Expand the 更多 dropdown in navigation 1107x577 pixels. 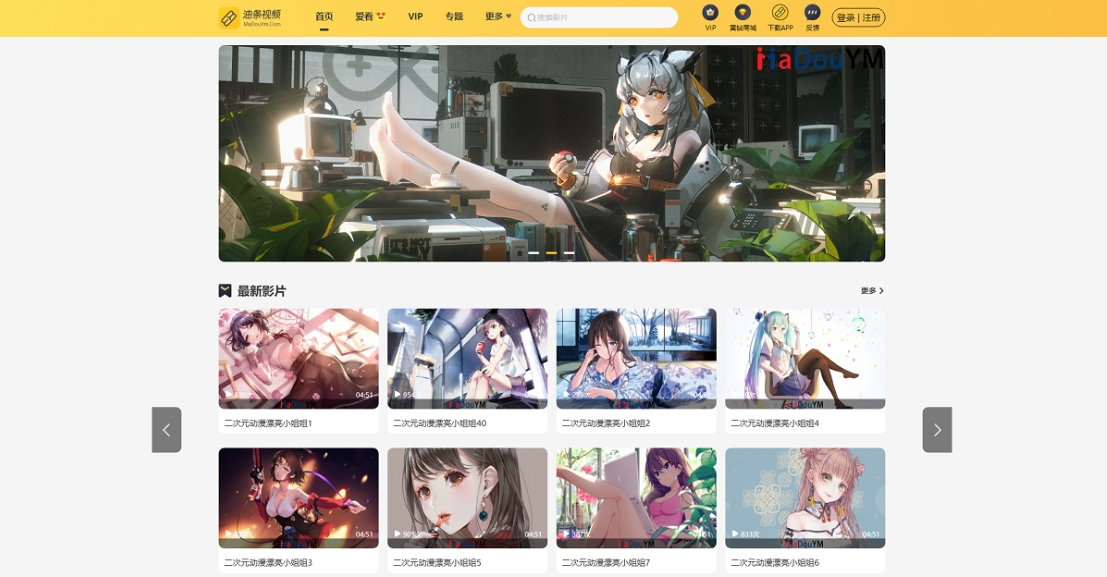[x=498, y=17]
